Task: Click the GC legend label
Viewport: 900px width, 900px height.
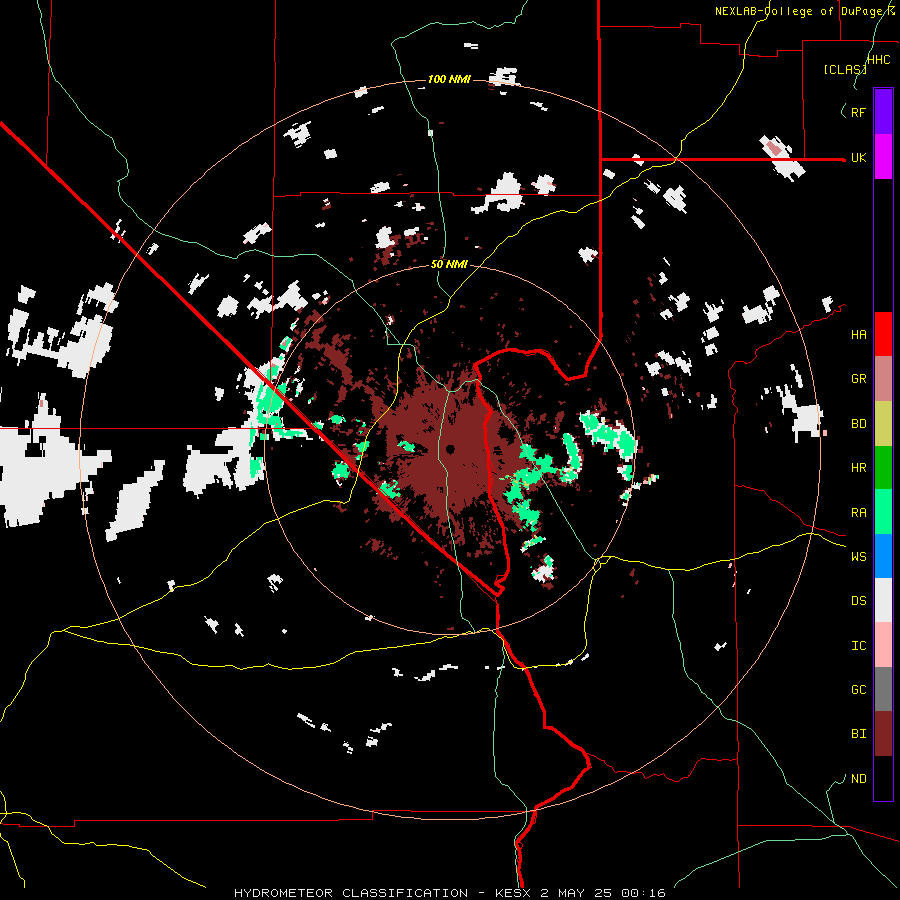Action: point(858,690)
